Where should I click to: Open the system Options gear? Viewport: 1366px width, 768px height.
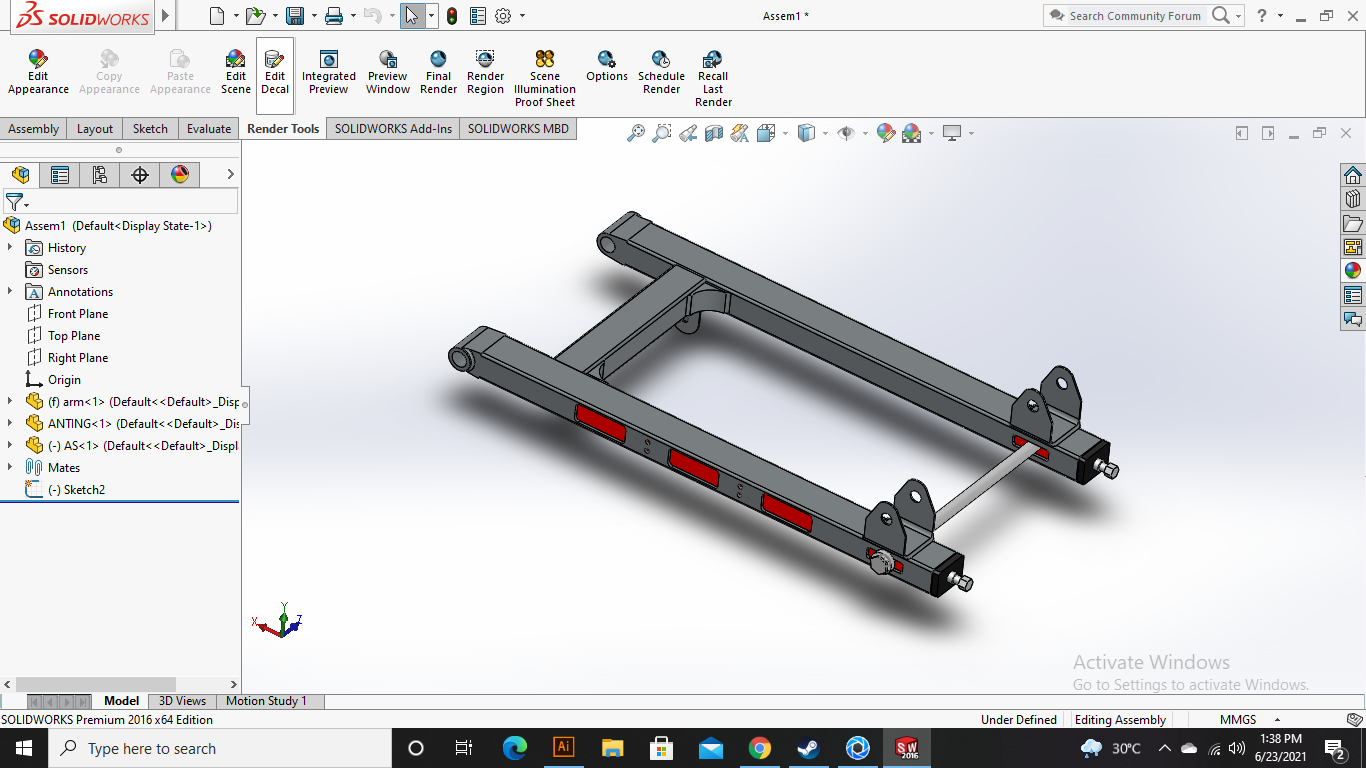click(503, 16)
